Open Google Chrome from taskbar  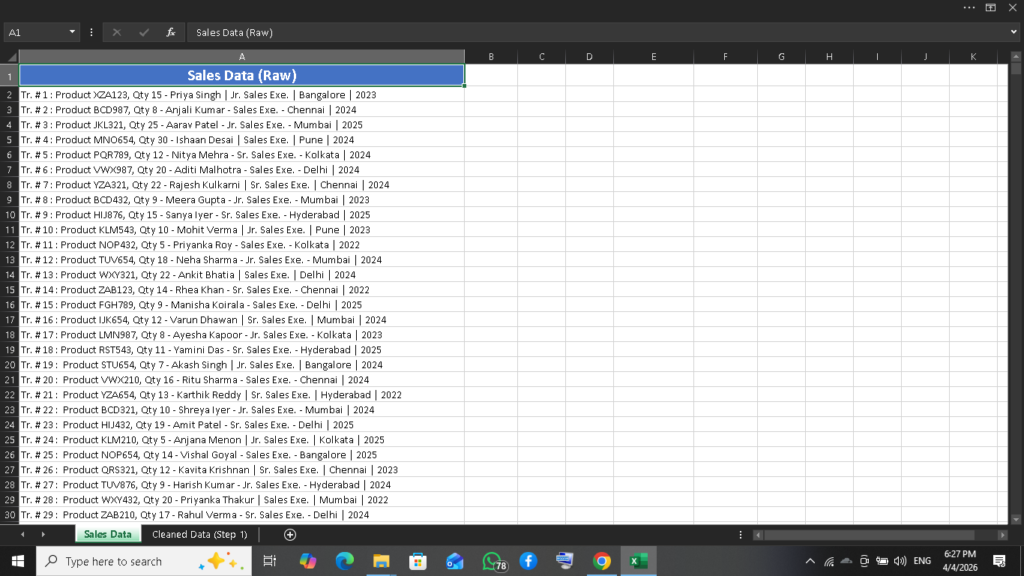tap(601, 561)
